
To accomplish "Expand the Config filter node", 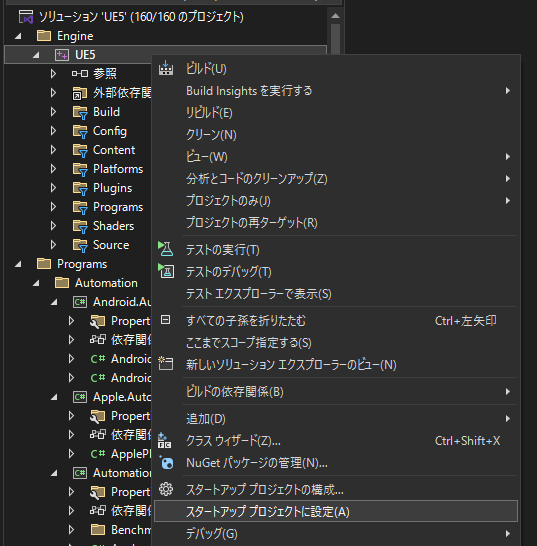I will tap(53, 131).
